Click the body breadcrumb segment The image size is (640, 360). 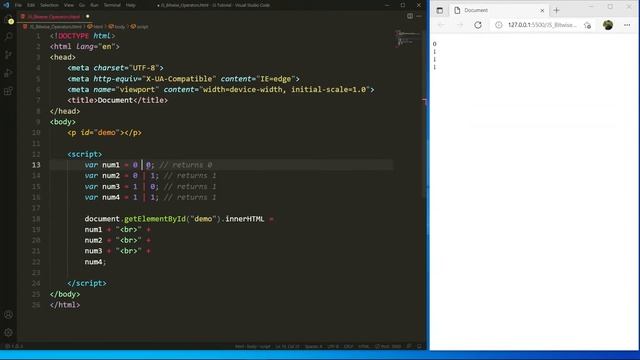click(x=117, y=27)
